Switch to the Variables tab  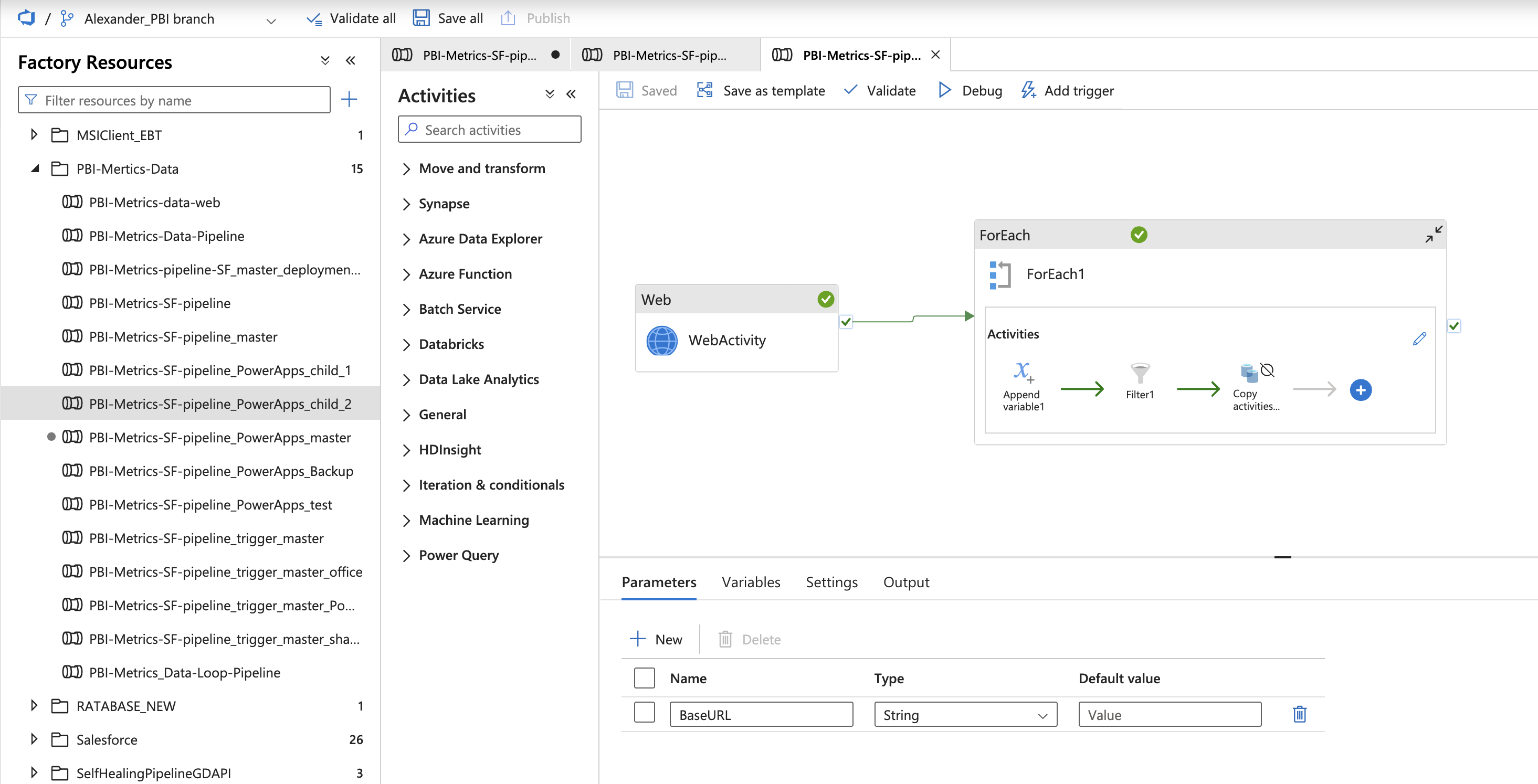751,581
